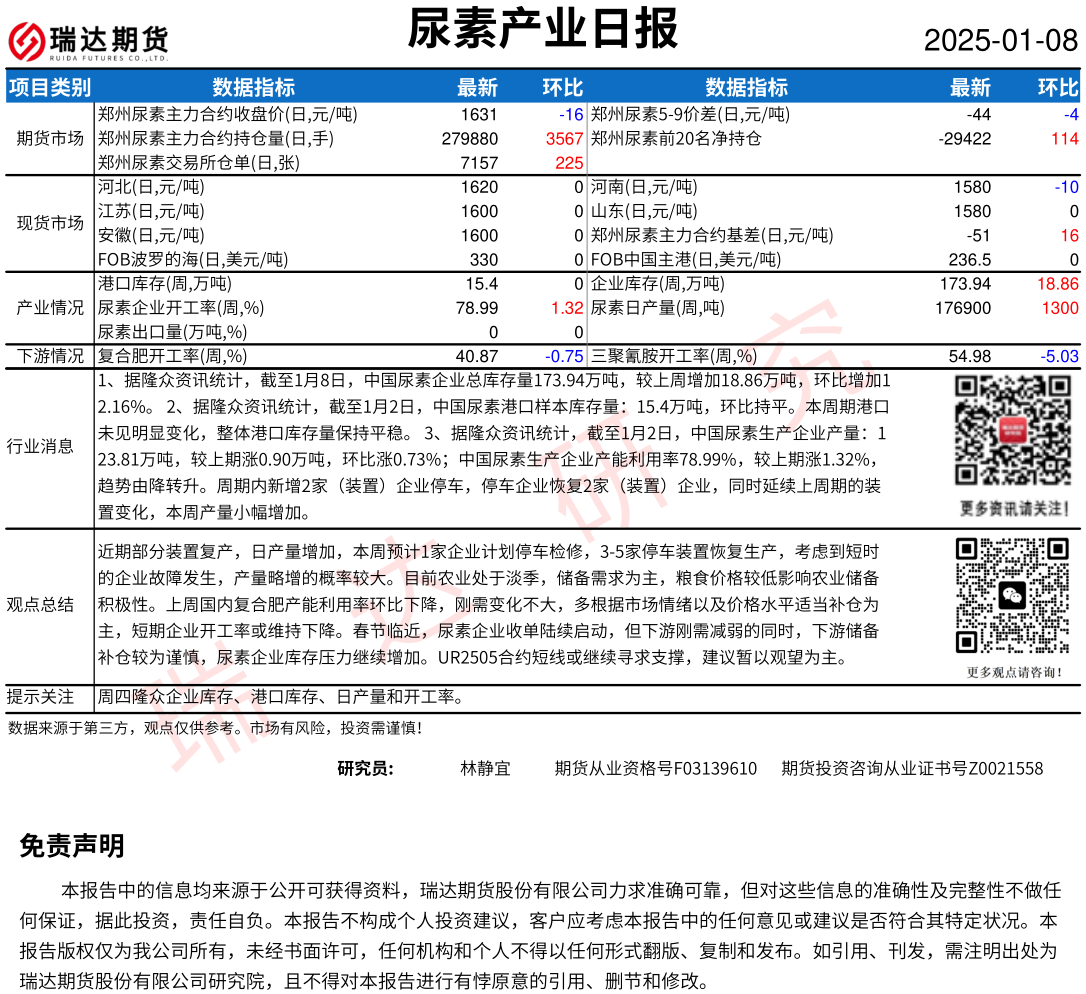The height and width of the screenshot is (994, 1086).
Task: Click the 下游情况 row label
Action: click(x=49, y=356)
